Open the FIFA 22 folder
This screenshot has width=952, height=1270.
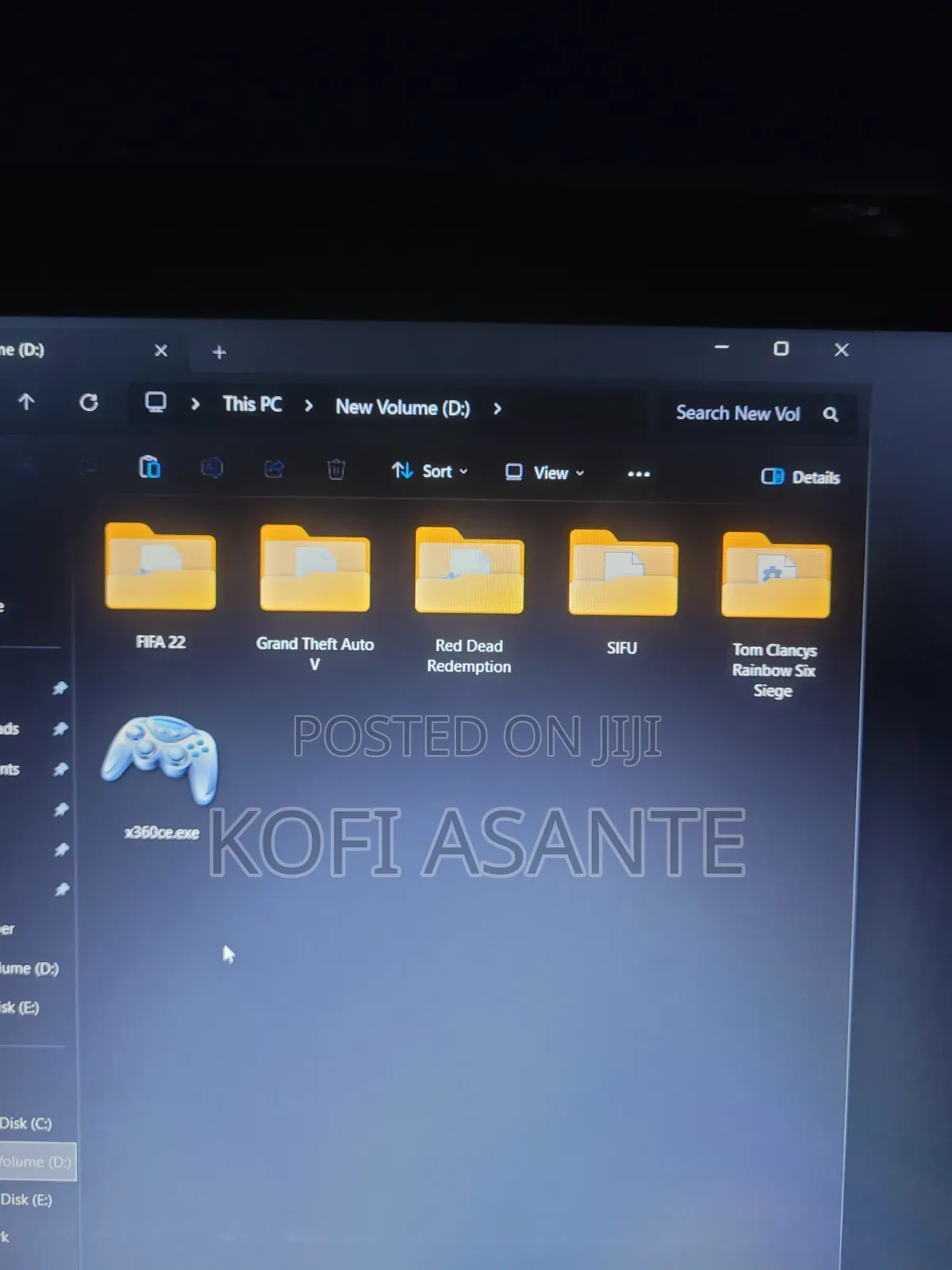160,585
